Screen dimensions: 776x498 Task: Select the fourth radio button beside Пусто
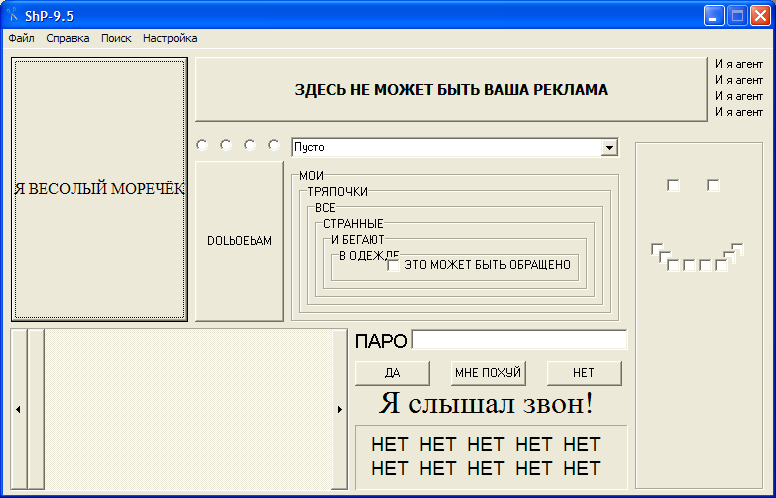tap(274, 145)
